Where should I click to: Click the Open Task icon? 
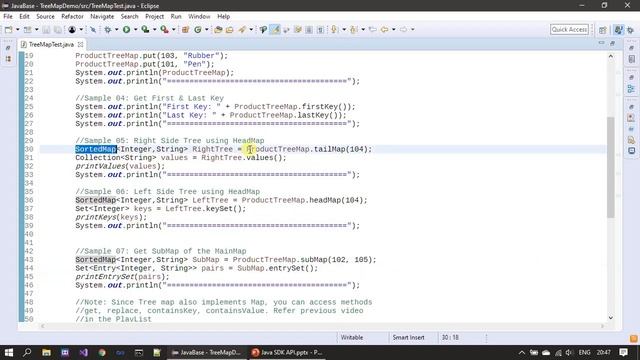click(x=230, y=30)
